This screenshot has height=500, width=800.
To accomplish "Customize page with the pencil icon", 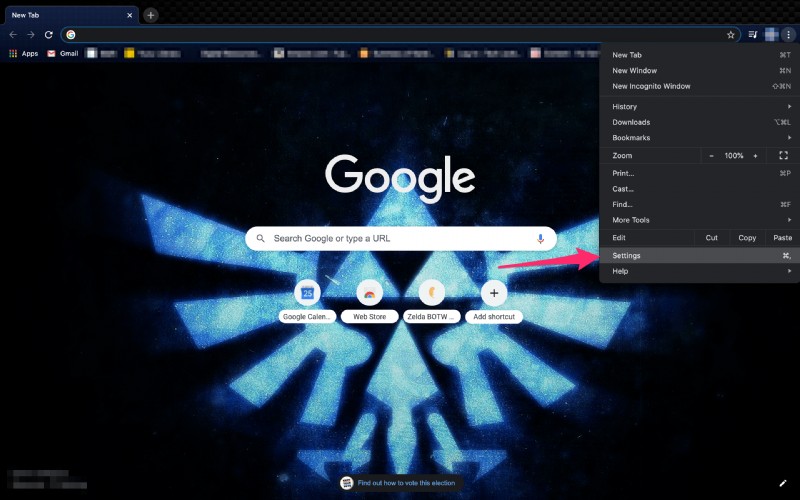I will point(783,483).
